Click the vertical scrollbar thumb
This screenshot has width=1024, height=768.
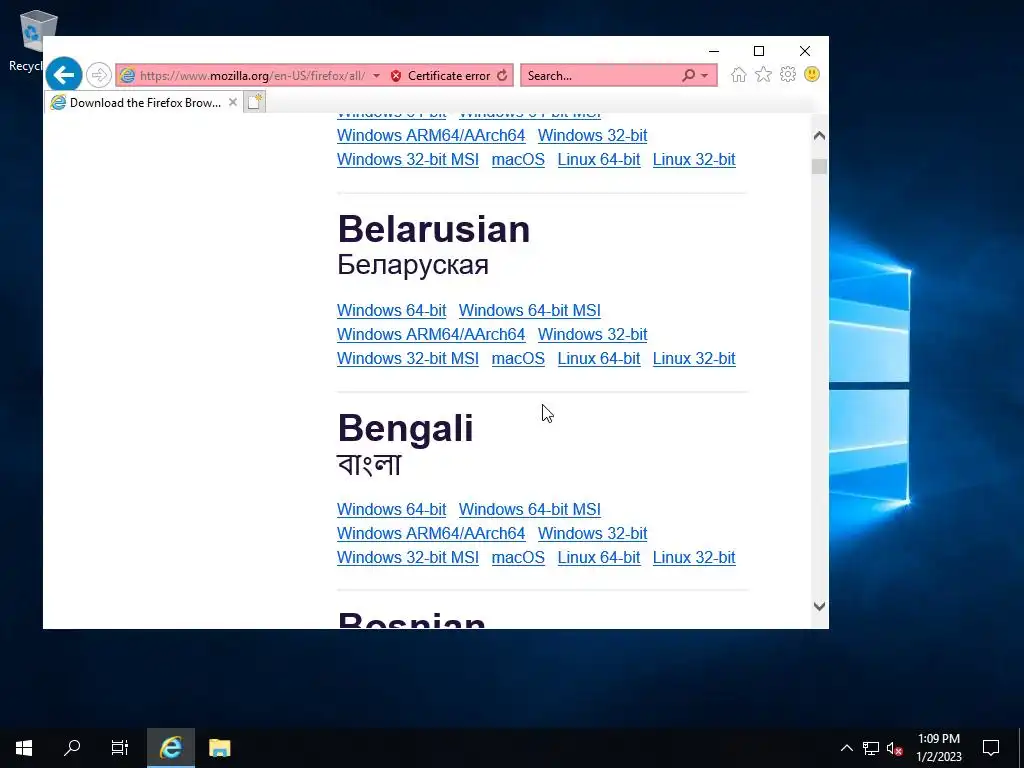pos(819,166)
